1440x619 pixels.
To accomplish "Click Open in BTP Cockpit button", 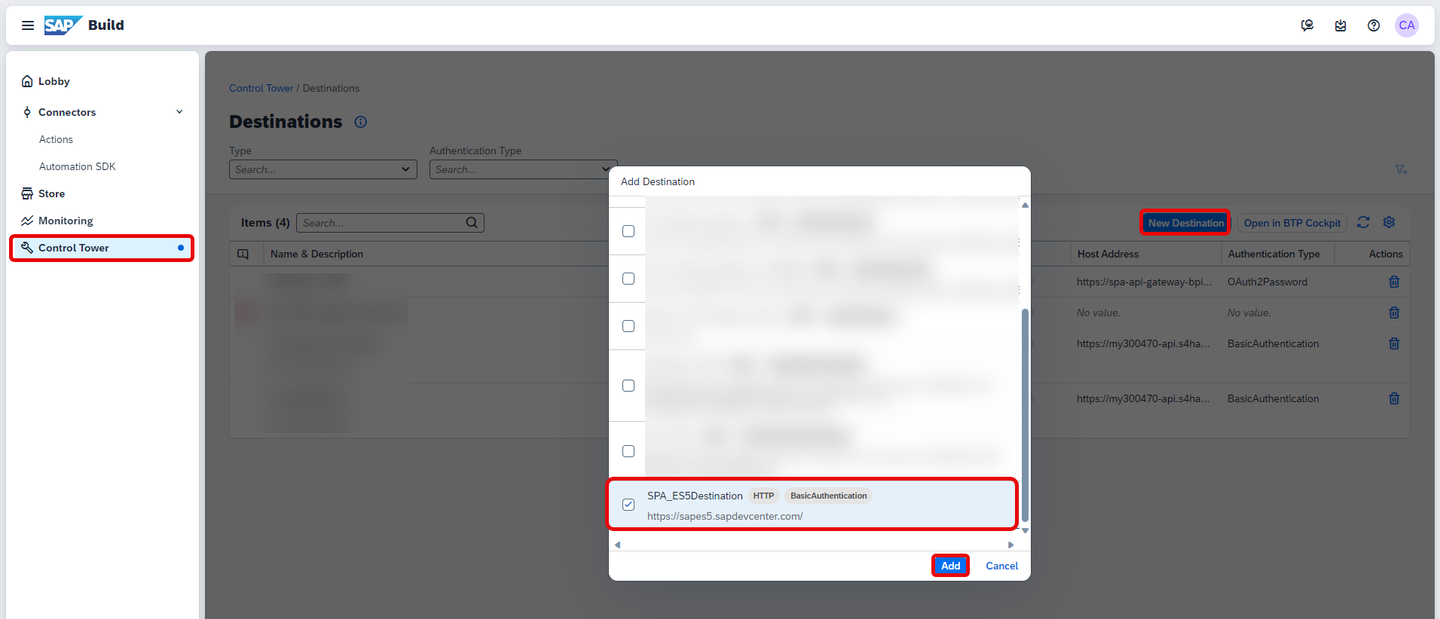I will coord(1292,223).
